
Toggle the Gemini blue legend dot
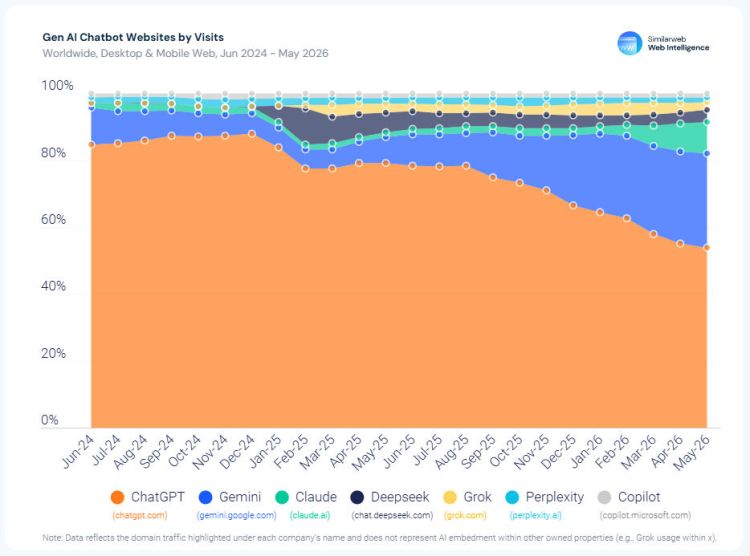[x=205, y=497]
